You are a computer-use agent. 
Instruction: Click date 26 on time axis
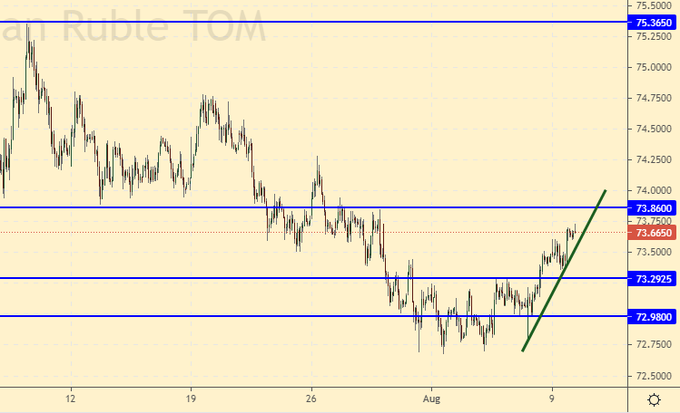click(311, 396)
